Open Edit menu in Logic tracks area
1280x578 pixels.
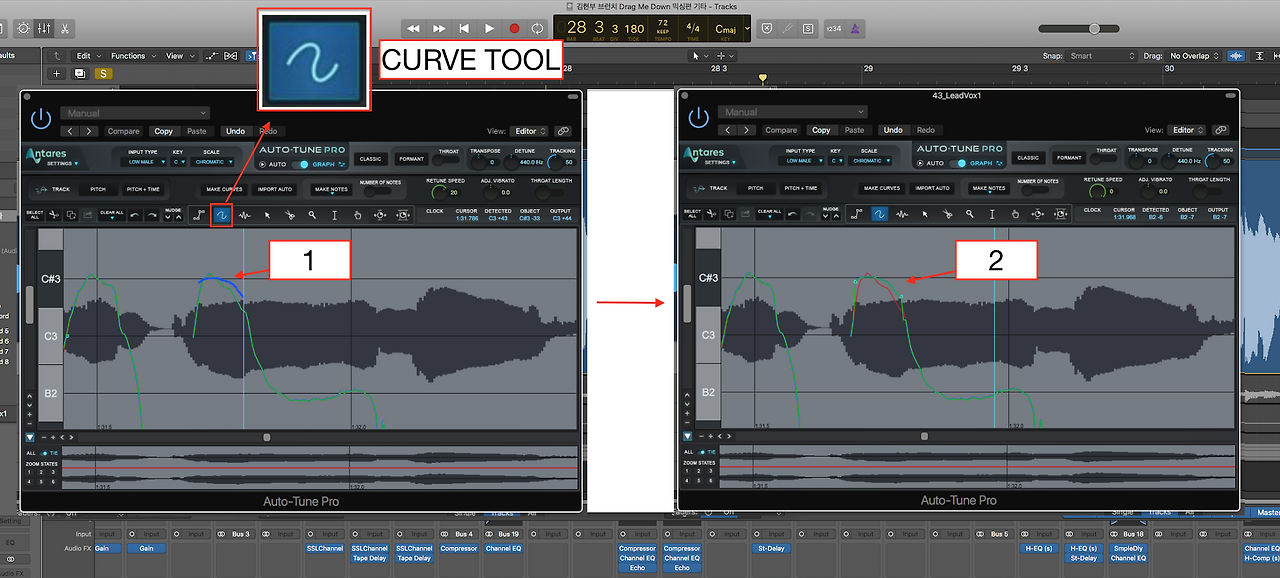86,56
